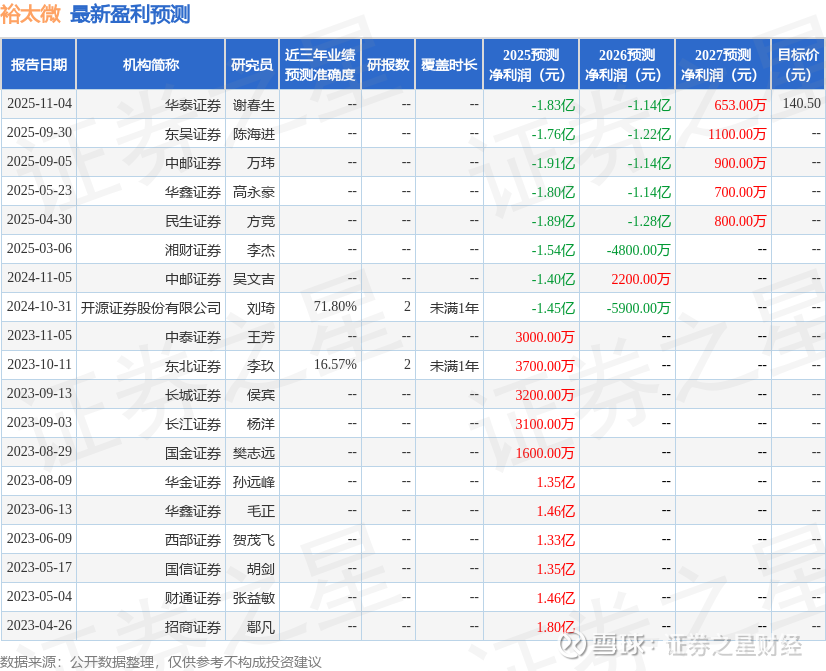Screen dimensions: 826x671
Task: Click the date 2025-11-04
Action: tap(40, 104)
